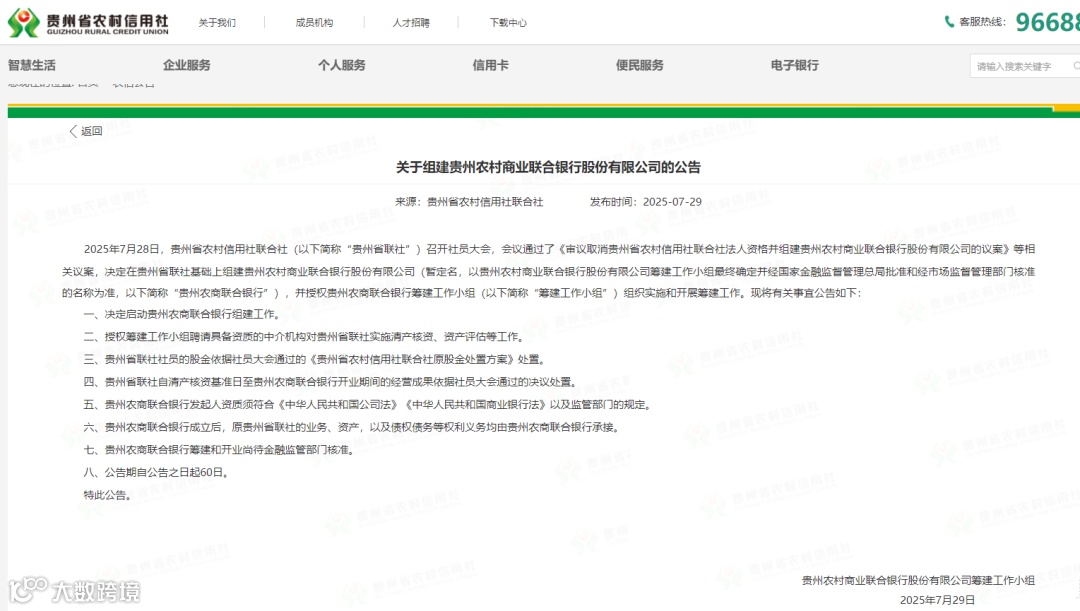Viewport: 1080px width, 611px height.
Task: Click the line 八、公告期自公告之日起60日
Action: click(x=156, y=473)
